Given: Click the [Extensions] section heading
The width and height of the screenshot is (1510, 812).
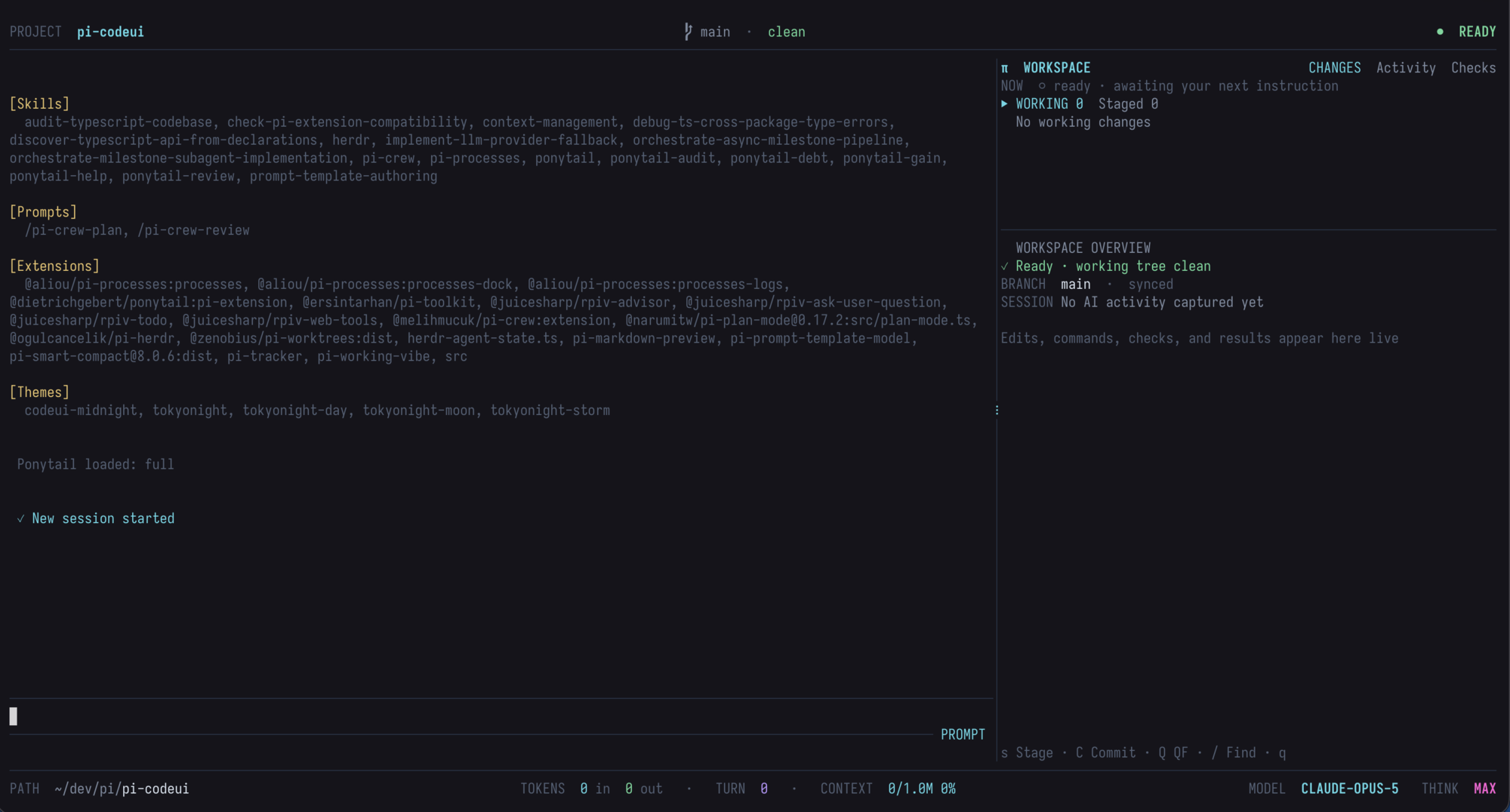Looking at the screenshot, I should click(54, 266).
